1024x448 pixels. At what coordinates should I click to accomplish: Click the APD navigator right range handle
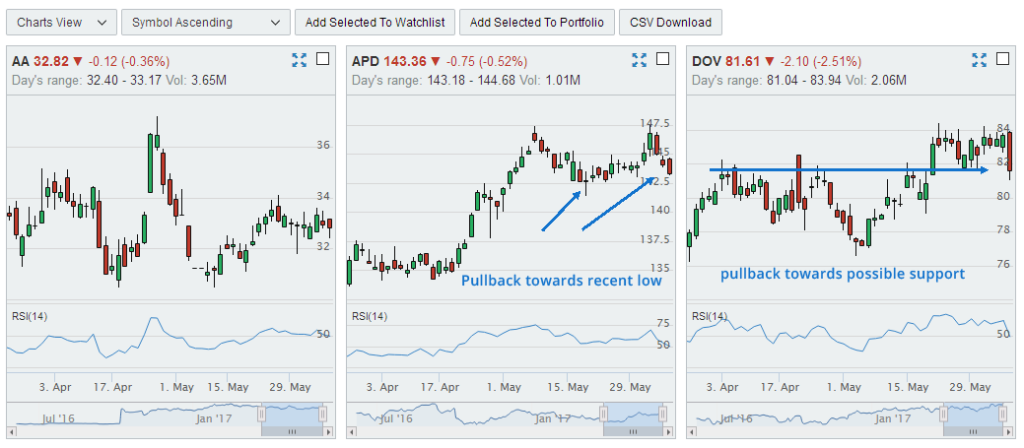coord(663,414)
